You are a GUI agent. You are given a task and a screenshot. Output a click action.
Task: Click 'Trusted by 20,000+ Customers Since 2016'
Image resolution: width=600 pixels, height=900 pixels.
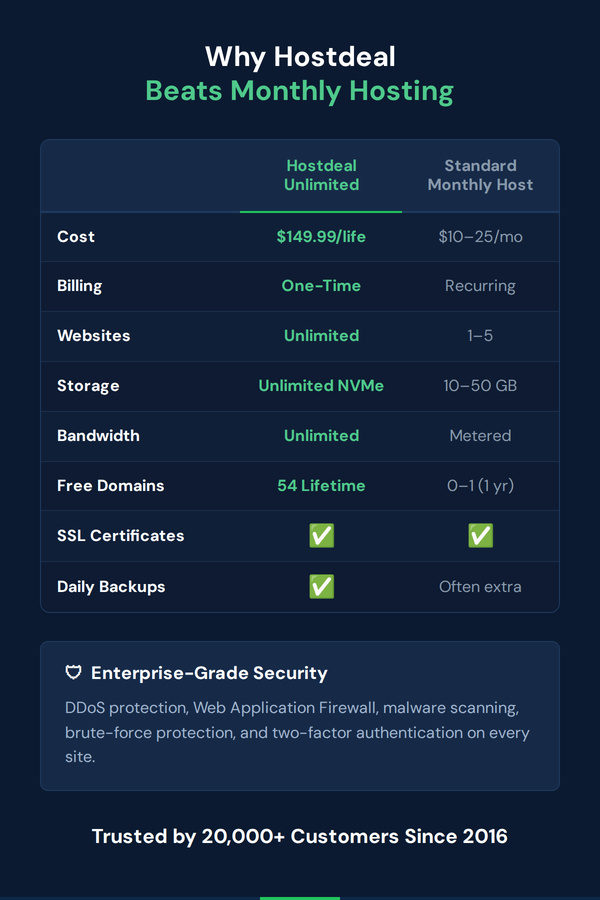pyautogui.click(x=300, y=836)
